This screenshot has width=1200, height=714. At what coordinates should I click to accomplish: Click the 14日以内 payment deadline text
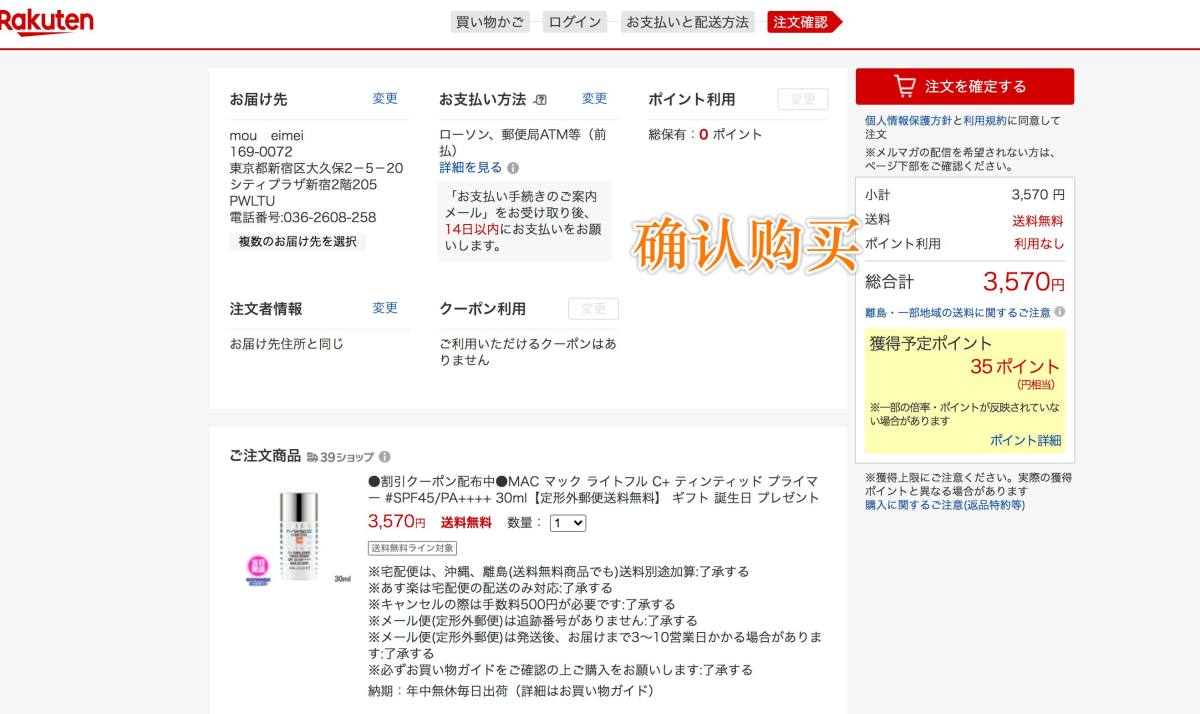coord(472,228)
